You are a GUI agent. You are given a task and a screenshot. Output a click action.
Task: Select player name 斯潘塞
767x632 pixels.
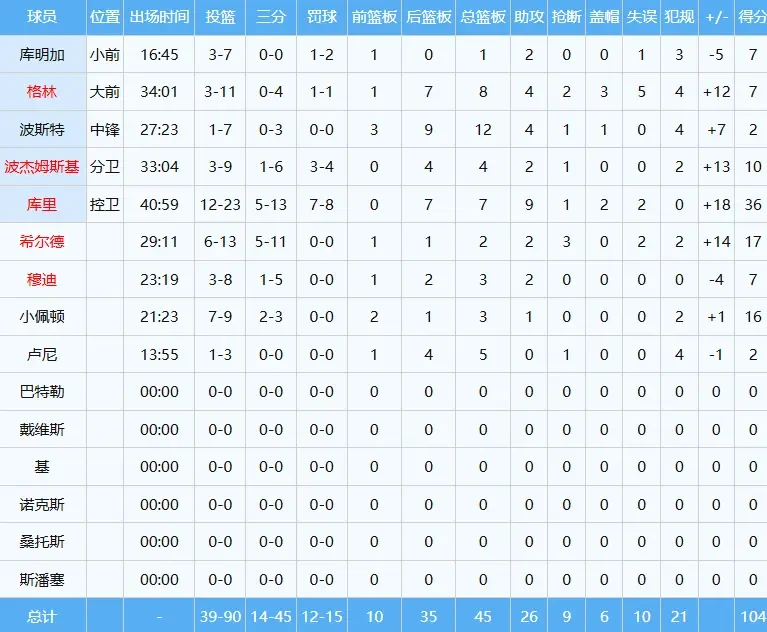tap(42, 580)
